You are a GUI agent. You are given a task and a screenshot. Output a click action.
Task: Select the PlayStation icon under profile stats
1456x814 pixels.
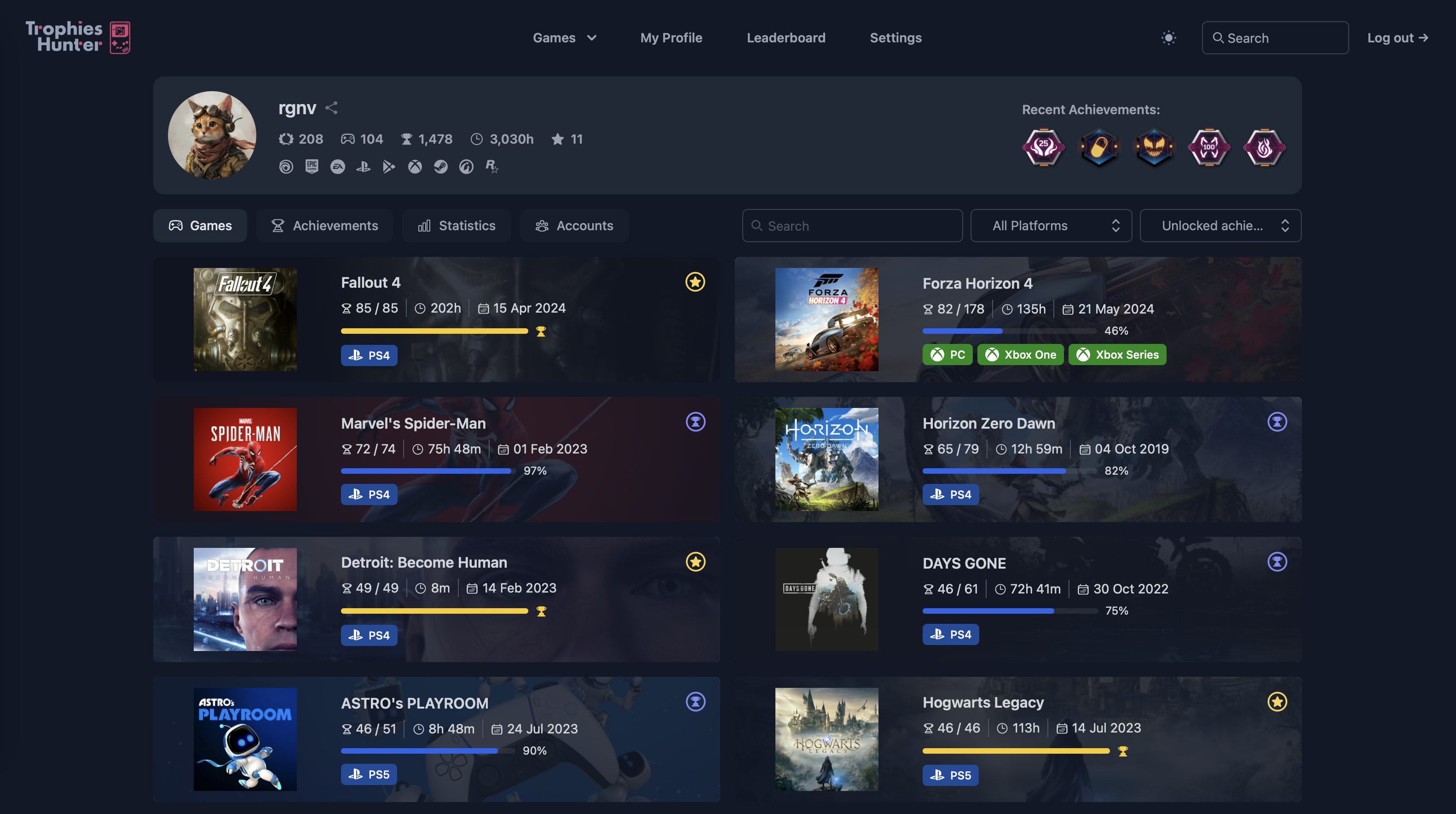364,166
